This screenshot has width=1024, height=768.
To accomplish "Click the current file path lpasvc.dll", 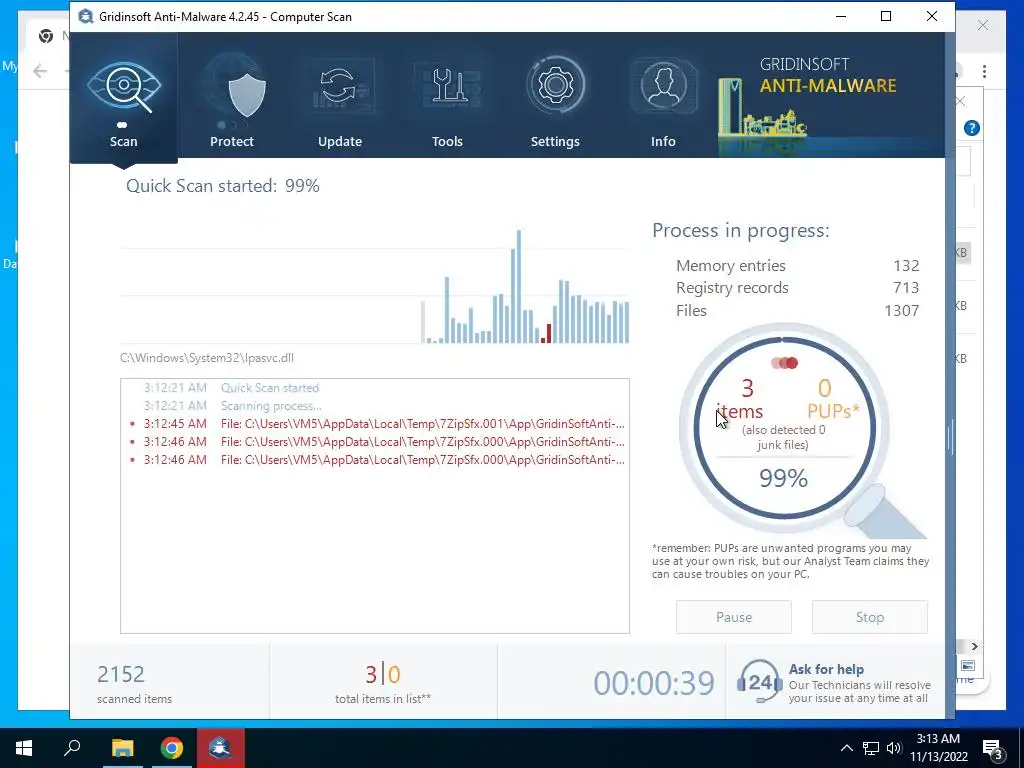I will point(207,358).
